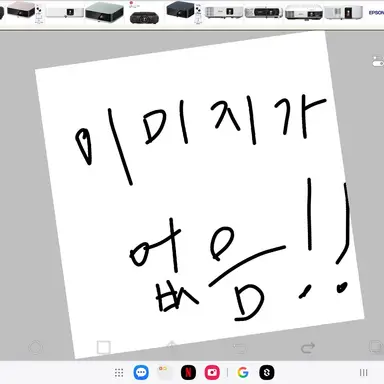Select the green-gray projector thumbnail

point(104,12)
